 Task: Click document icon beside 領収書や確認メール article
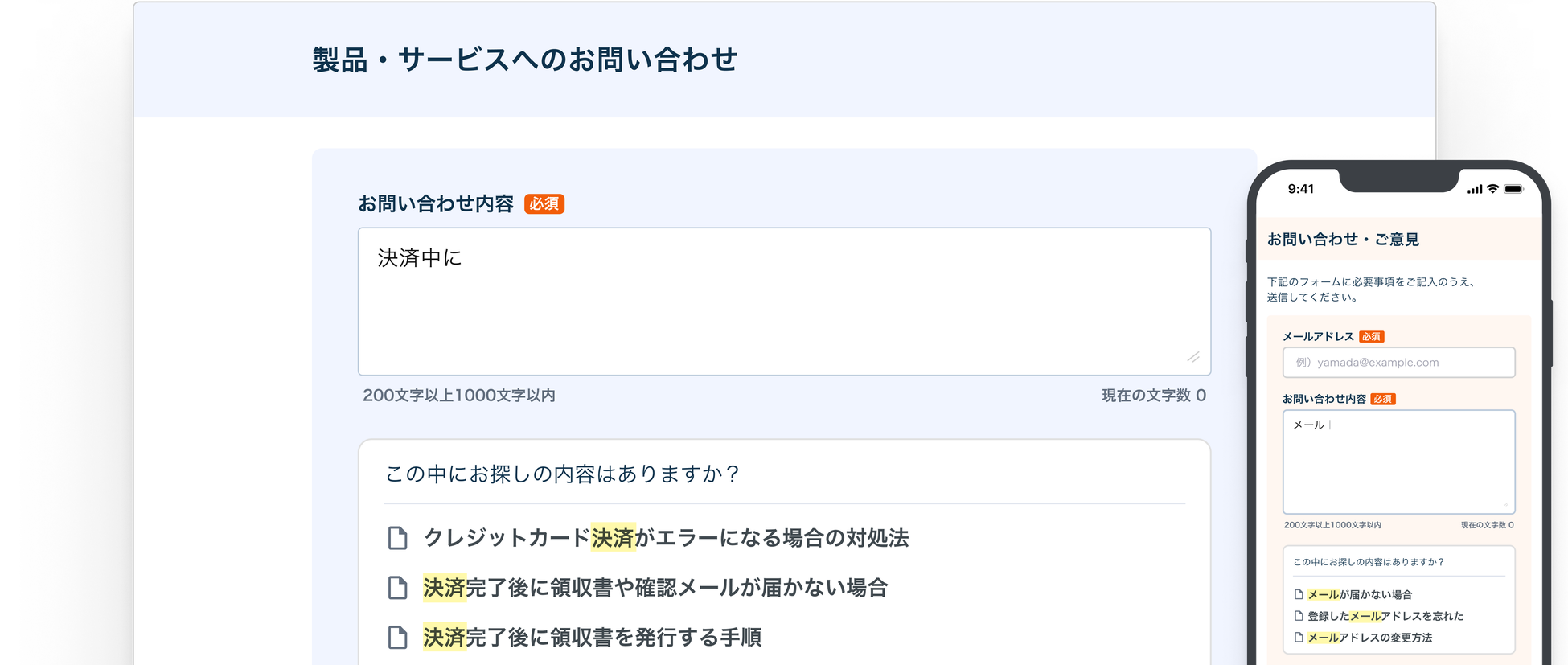coord(397,588)
